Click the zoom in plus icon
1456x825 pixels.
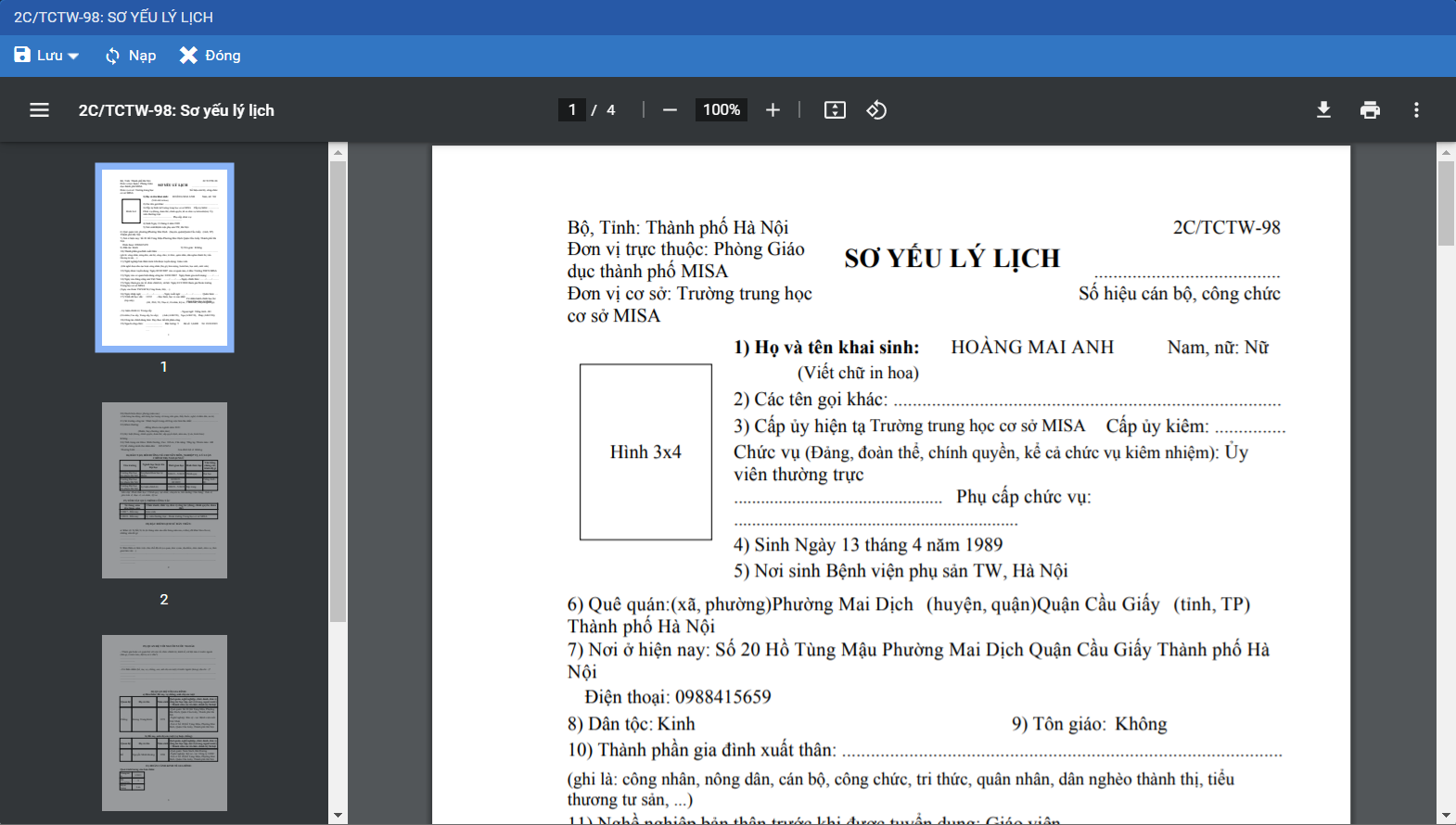(773, 110)
